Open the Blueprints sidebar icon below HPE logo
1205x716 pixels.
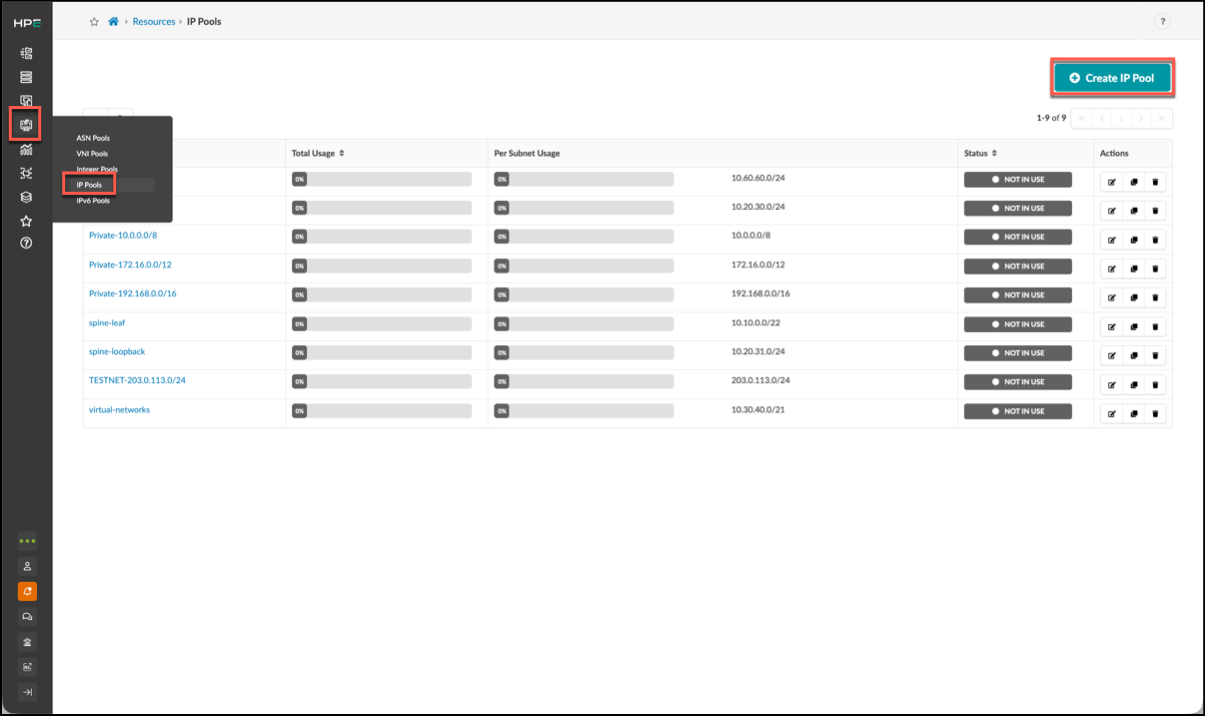27,53
